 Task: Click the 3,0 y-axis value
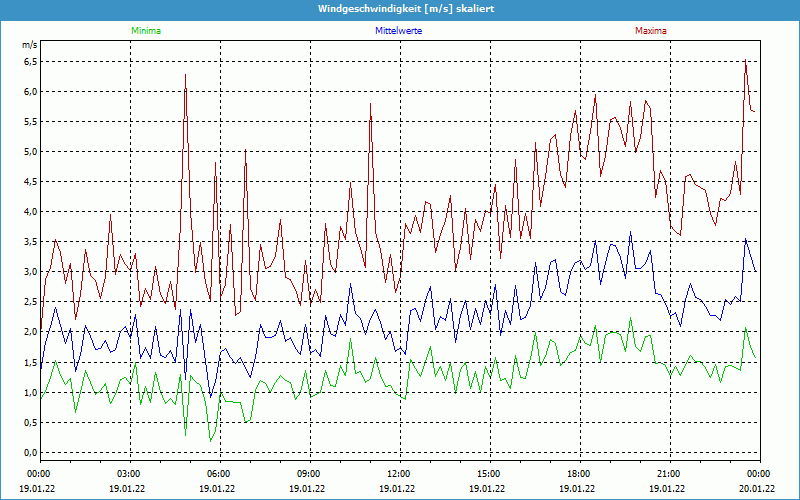tap(30, 272)
